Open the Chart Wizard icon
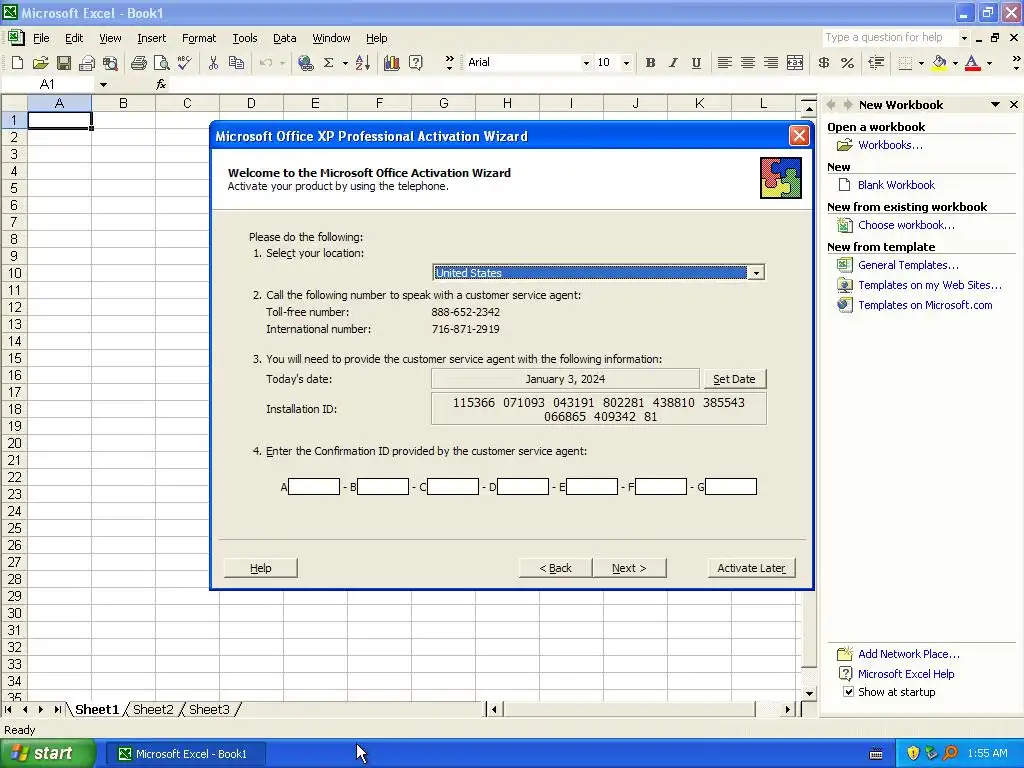The height and width of the screenshot is (768, 1024). click(x=392, y=63)
